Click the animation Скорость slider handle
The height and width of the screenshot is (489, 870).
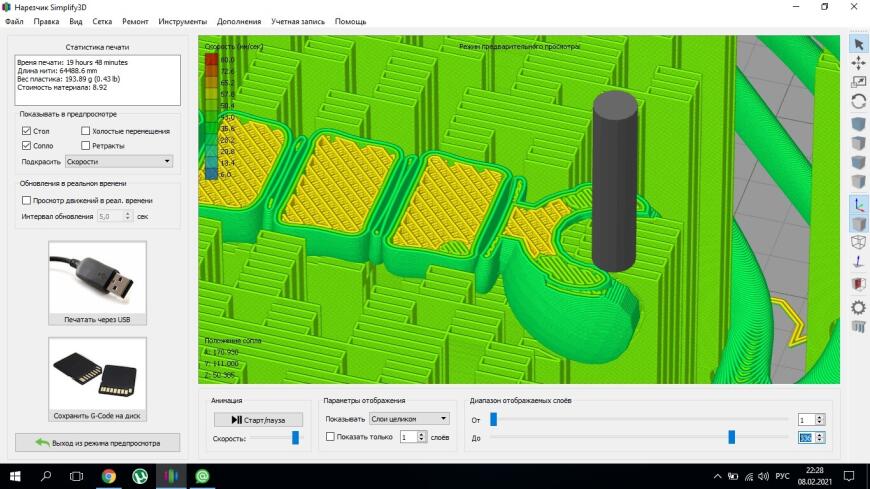pyautogui.click(x=295, y=437)
